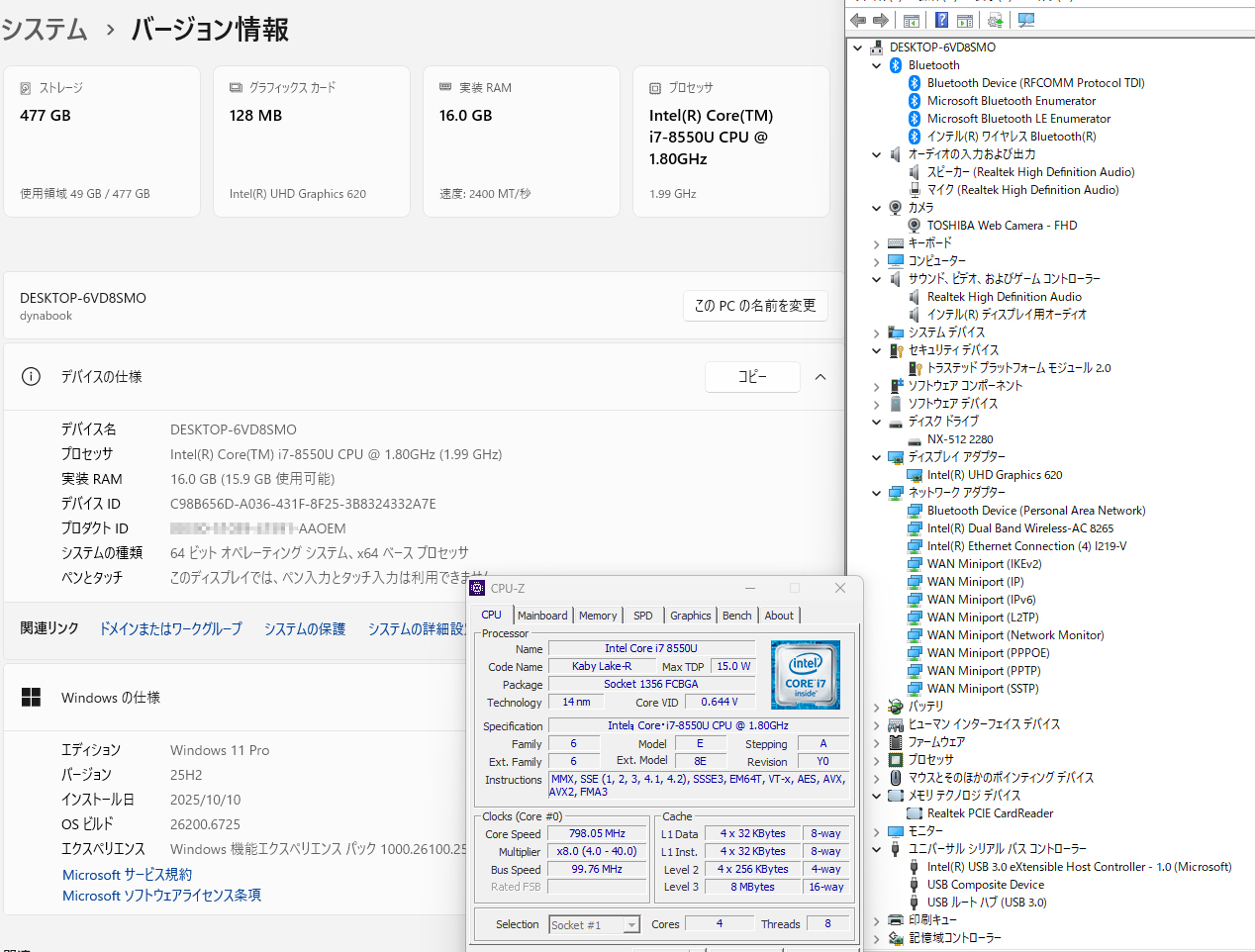Open the Memory tab in CPU-Z
The height and width of the screenshot is (952, 1255).
(x=598, y=616)
